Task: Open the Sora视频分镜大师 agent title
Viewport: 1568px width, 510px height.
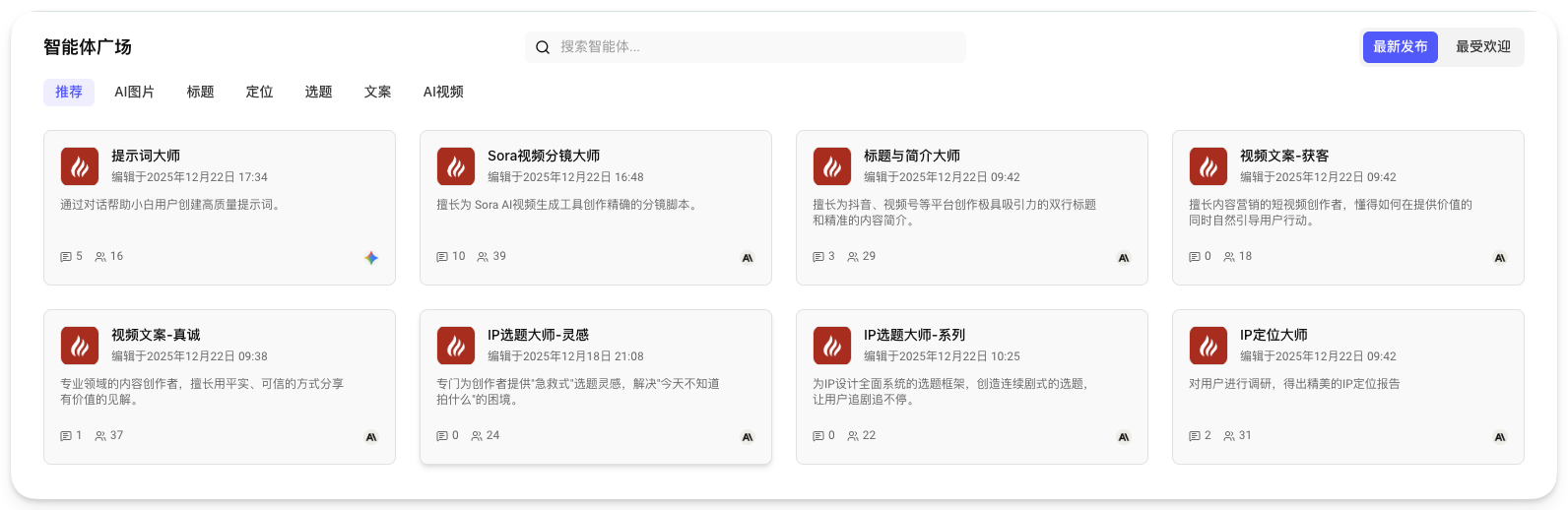Action: [x=544, y=156]
